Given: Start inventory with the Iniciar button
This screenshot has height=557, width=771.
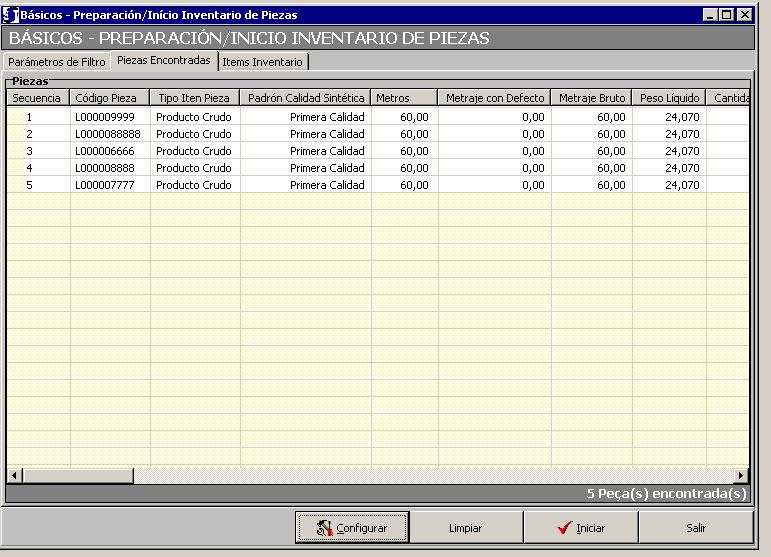Looking at the screenshot, I should (x=580, y=528).
